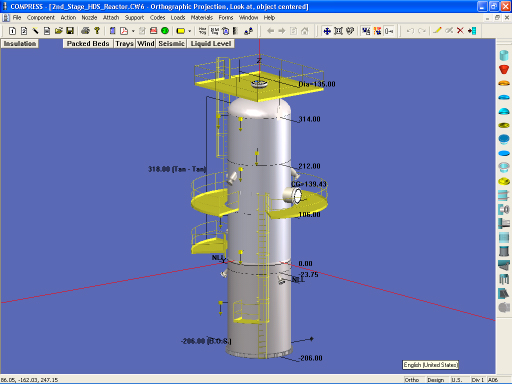
Task: Open file with the folder icon
Action: tap(58, 31)
